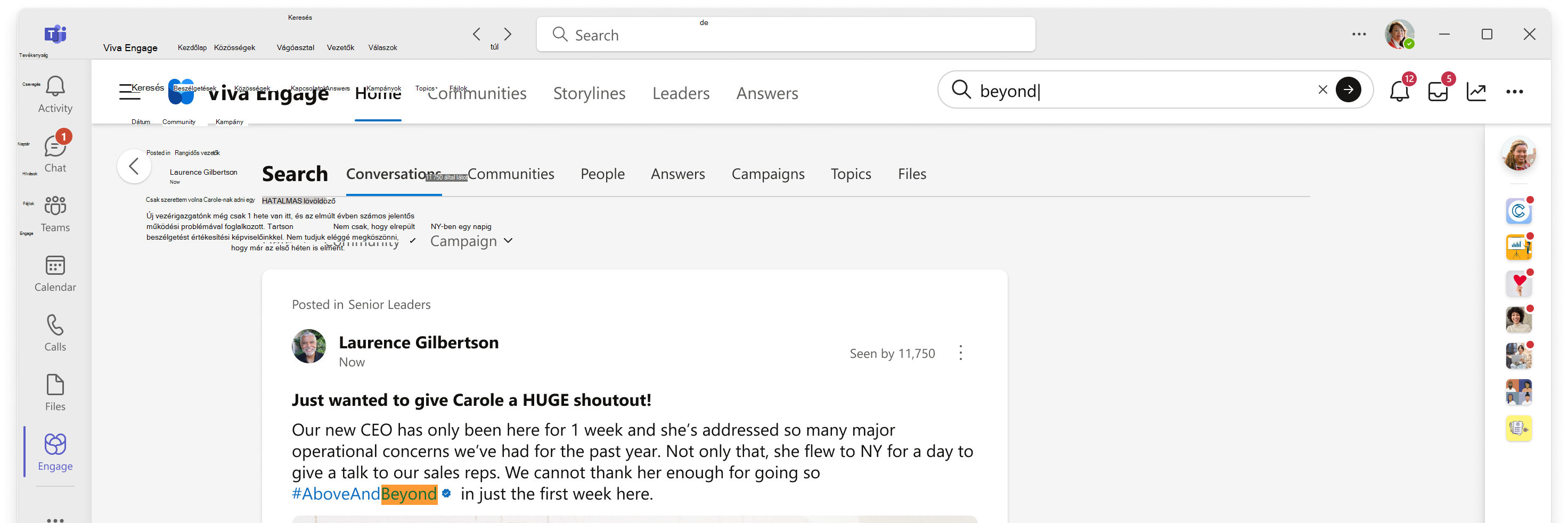Image resolution: width=1568 pixels, height=523 pixels.
Task: Open Laurence Gilbertson's profile picture
Action: pyautogui.click(x=308, y=346)
